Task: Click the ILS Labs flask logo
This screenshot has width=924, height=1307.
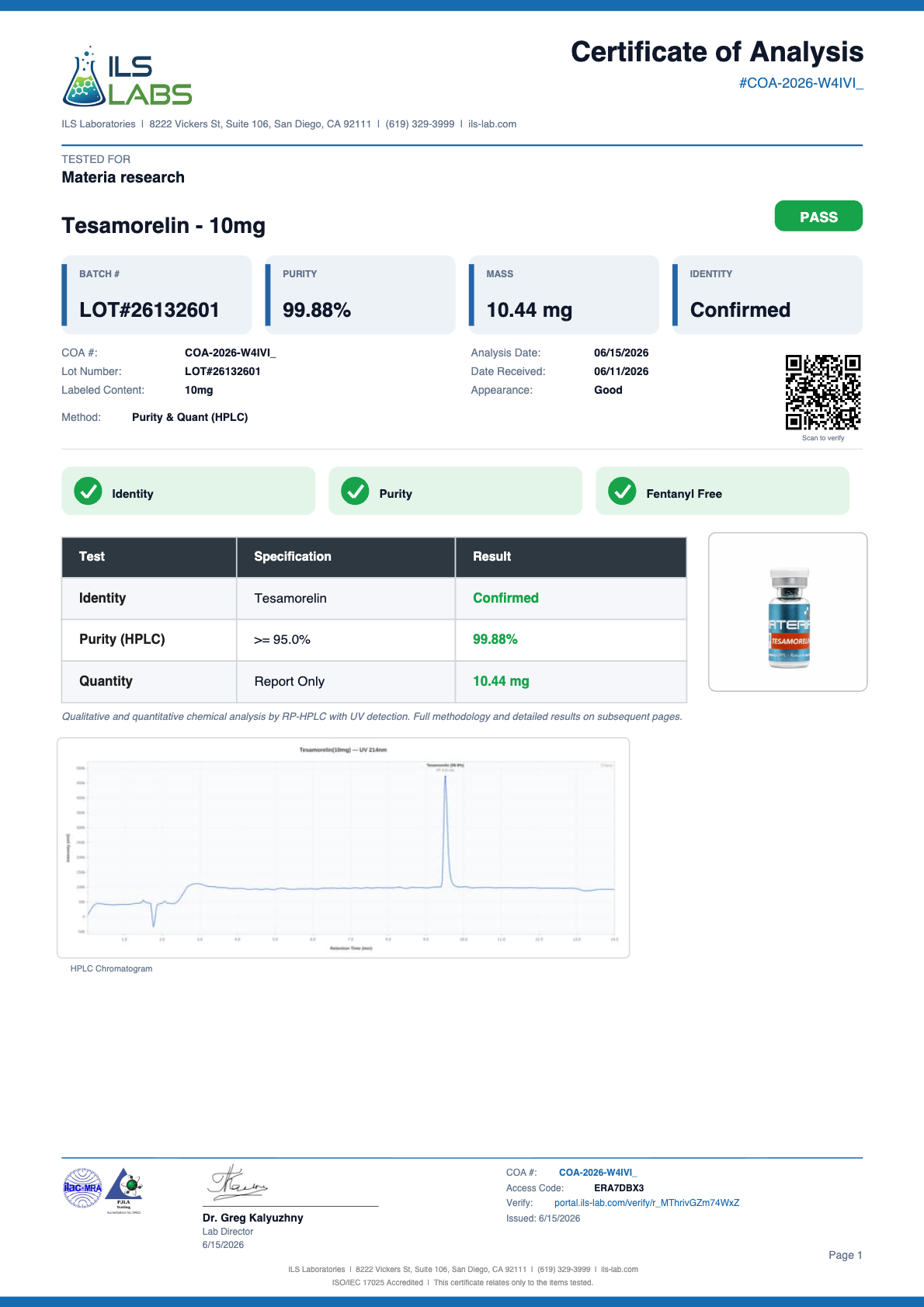Action: tap(127, 76)
